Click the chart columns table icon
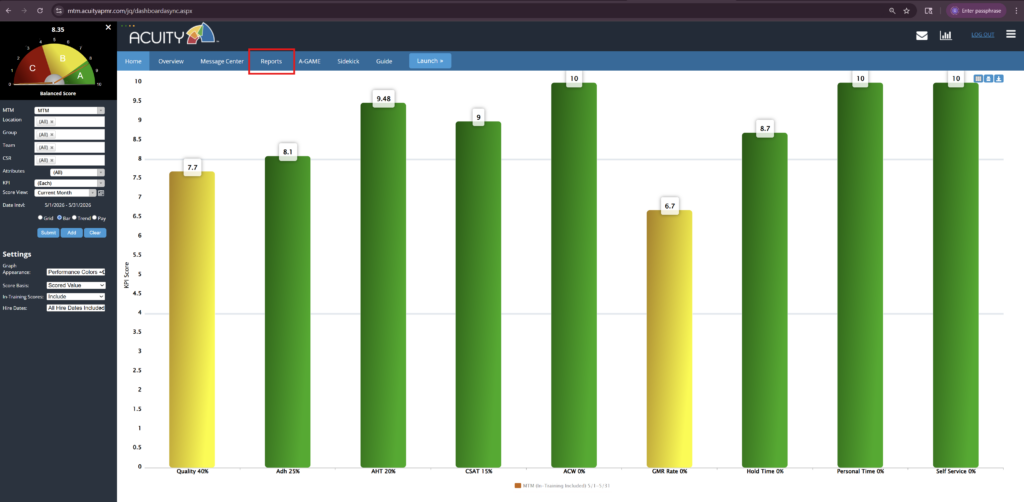 pyautogui.click(x=978, y=78)
